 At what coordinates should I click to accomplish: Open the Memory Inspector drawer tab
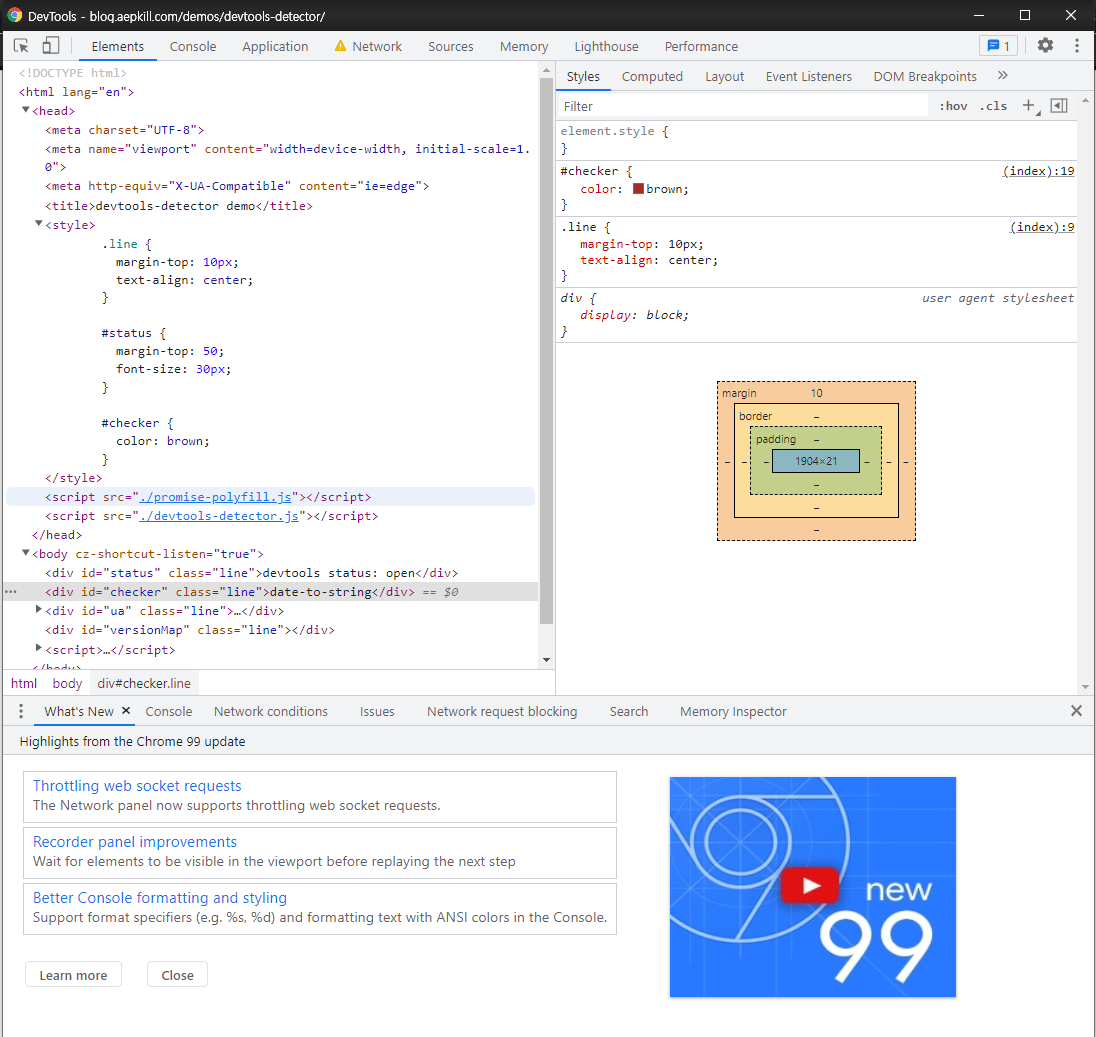[733, 711]
